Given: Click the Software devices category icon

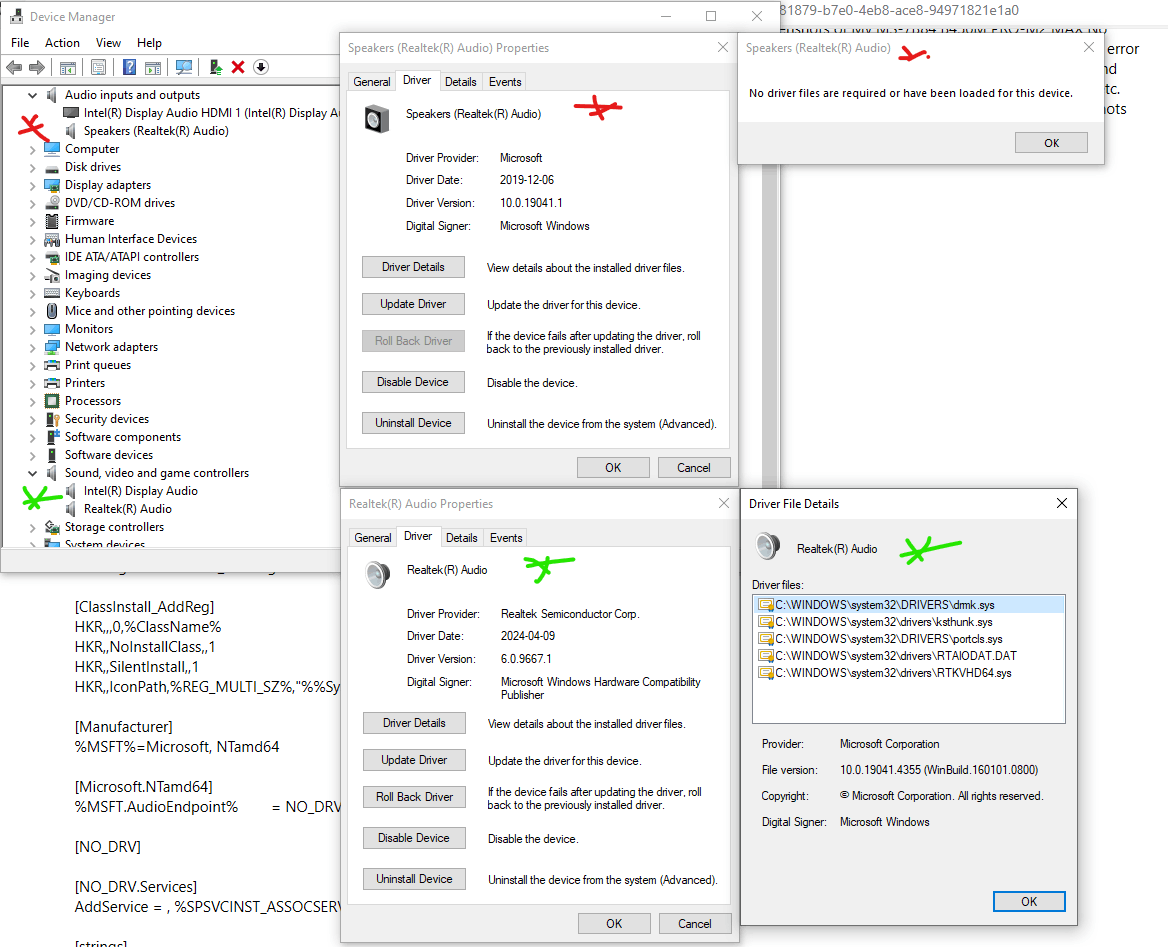Looking at the screenshot, I should 52,455.
